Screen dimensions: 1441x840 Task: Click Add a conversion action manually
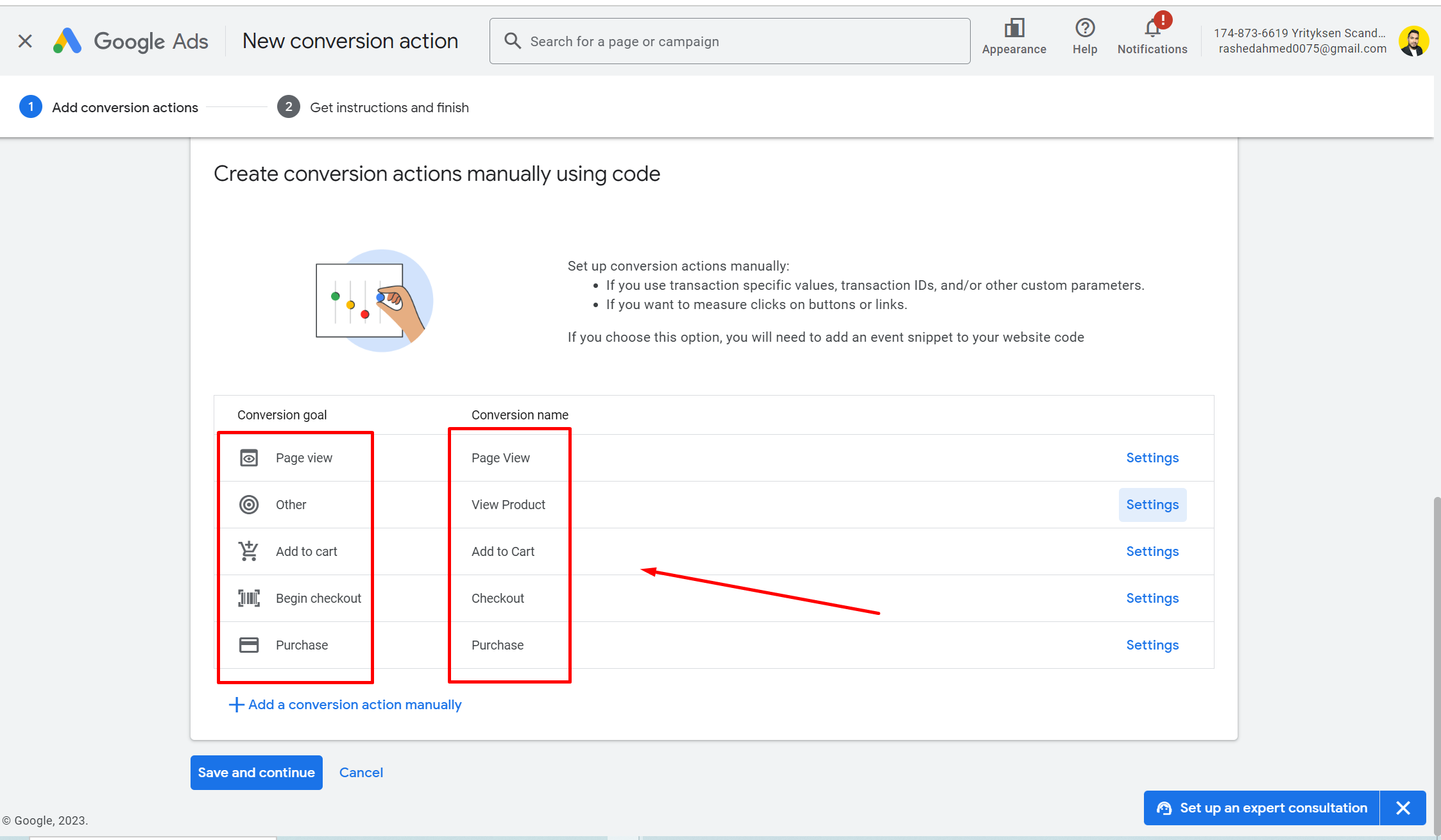[345, 705]
